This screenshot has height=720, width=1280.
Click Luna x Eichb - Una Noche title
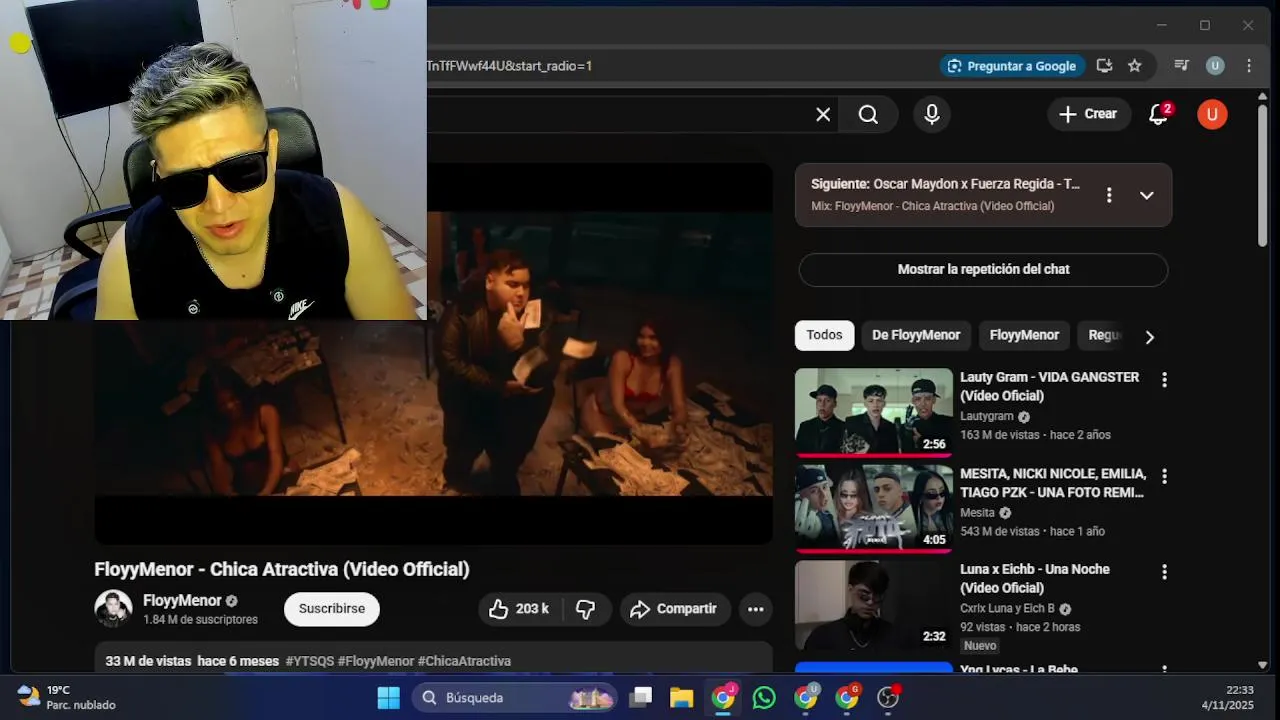1035,578
